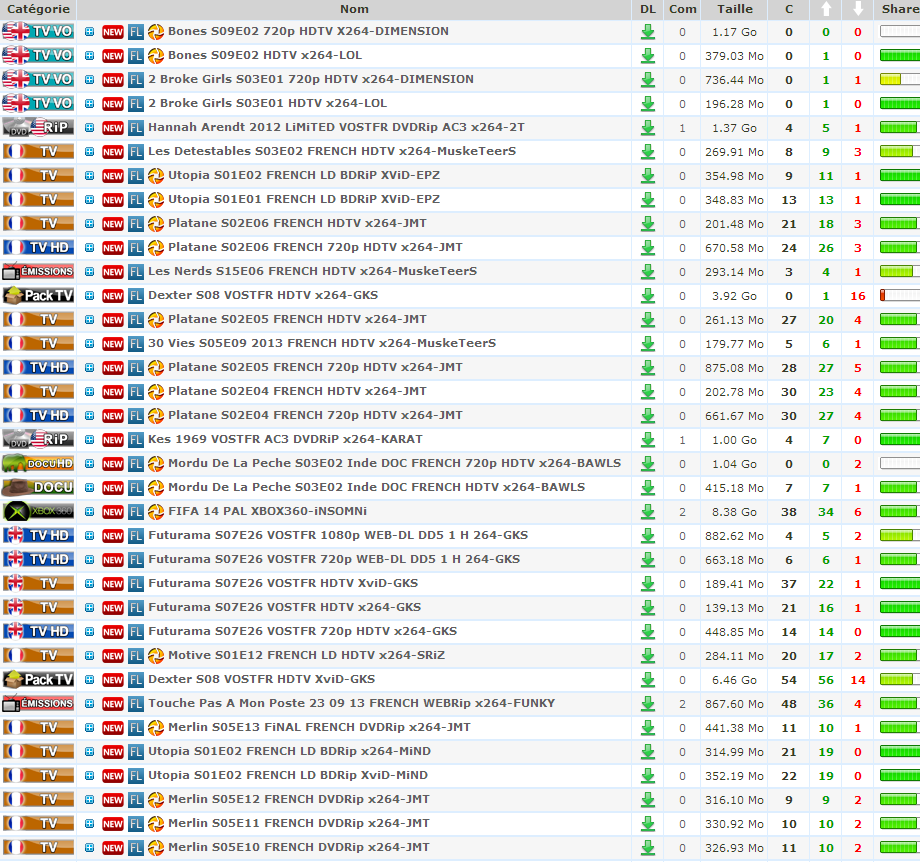The height and width of the screenshot is (862, 920).
Task: Click TV VO category icon for Bones 720p row
Action: [x=38, y=31]
